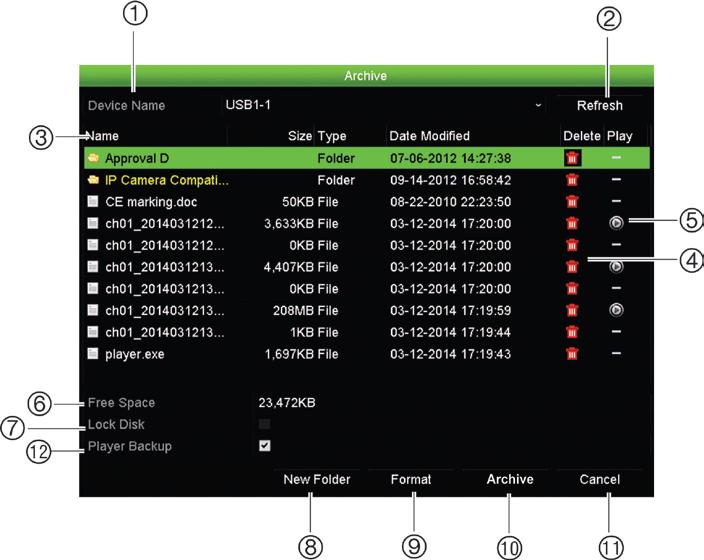Click the Free Space label
704x560 pixels.
[121, 403]
